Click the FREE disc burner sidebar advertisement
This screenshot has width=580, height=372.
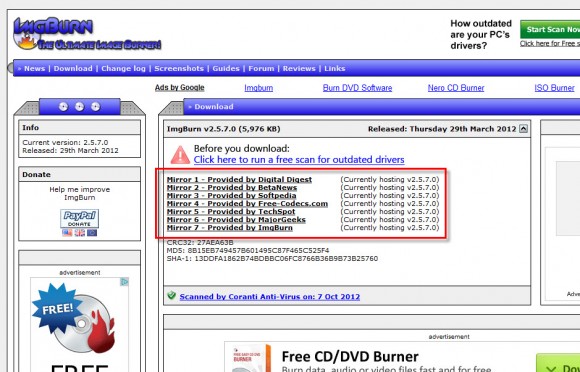pyautogui.click(x=80, y=325)
